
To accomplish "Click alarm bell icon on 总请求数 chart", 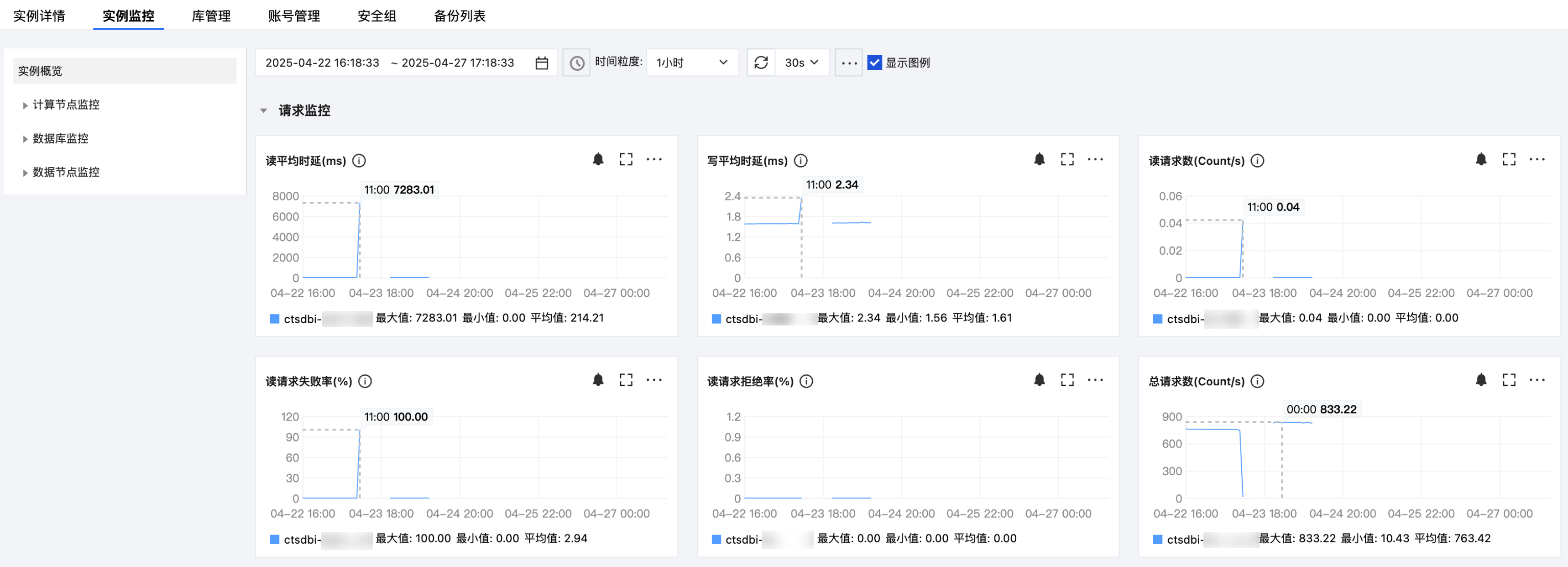I will pos(1481,380).
